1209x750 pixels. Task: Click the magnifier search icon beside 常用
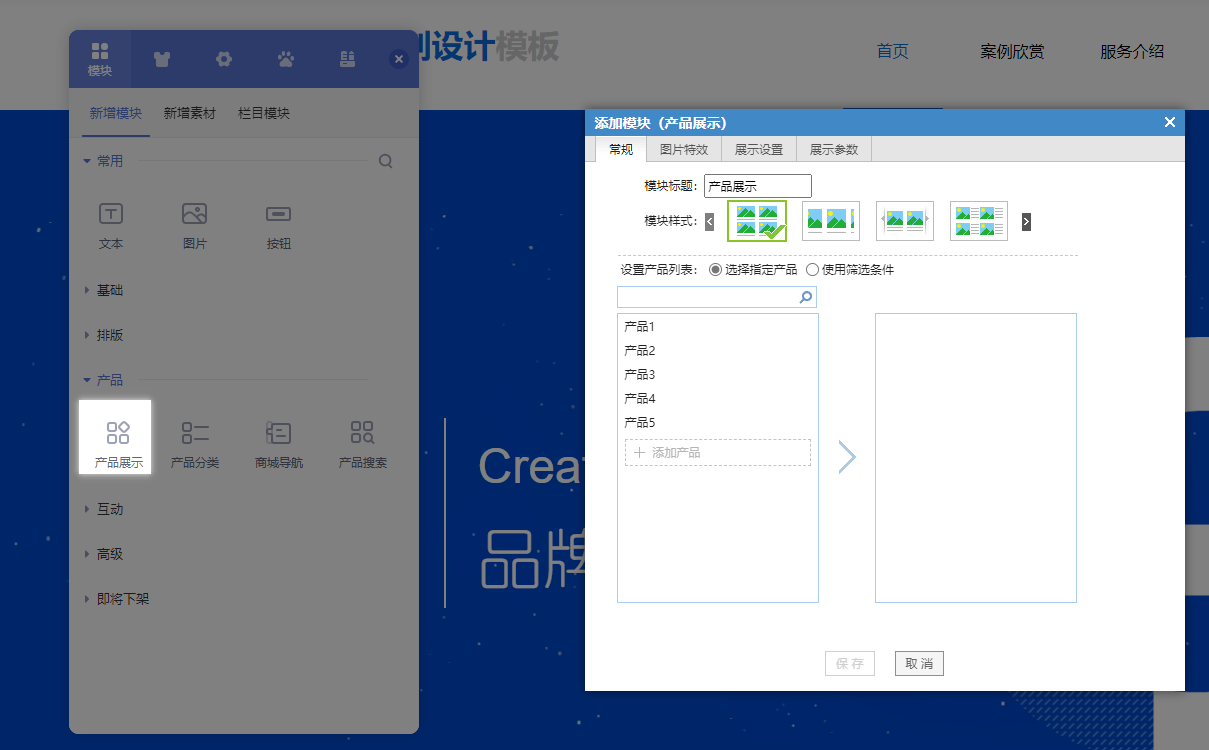pyautogui.click(x=386, y=160)
